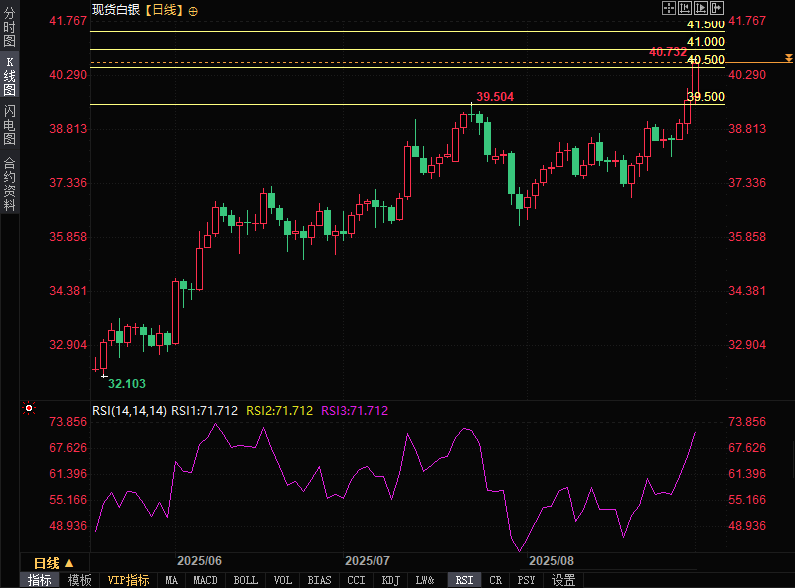Activate the KDJ indicator button

[390, 580]
